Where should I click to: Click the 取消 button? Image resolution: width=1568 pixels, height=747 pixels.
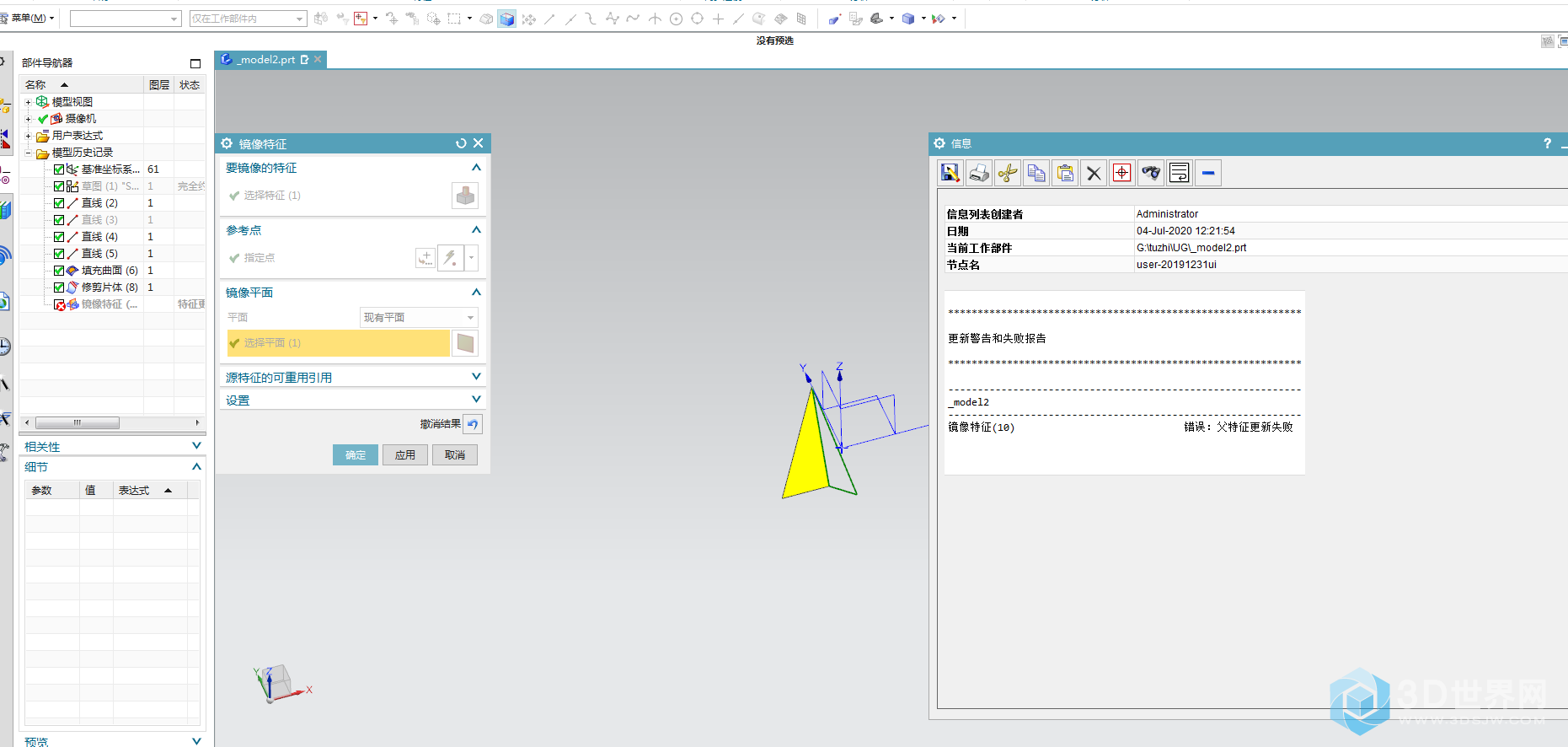pyautogui.click(x=455, y=455)
